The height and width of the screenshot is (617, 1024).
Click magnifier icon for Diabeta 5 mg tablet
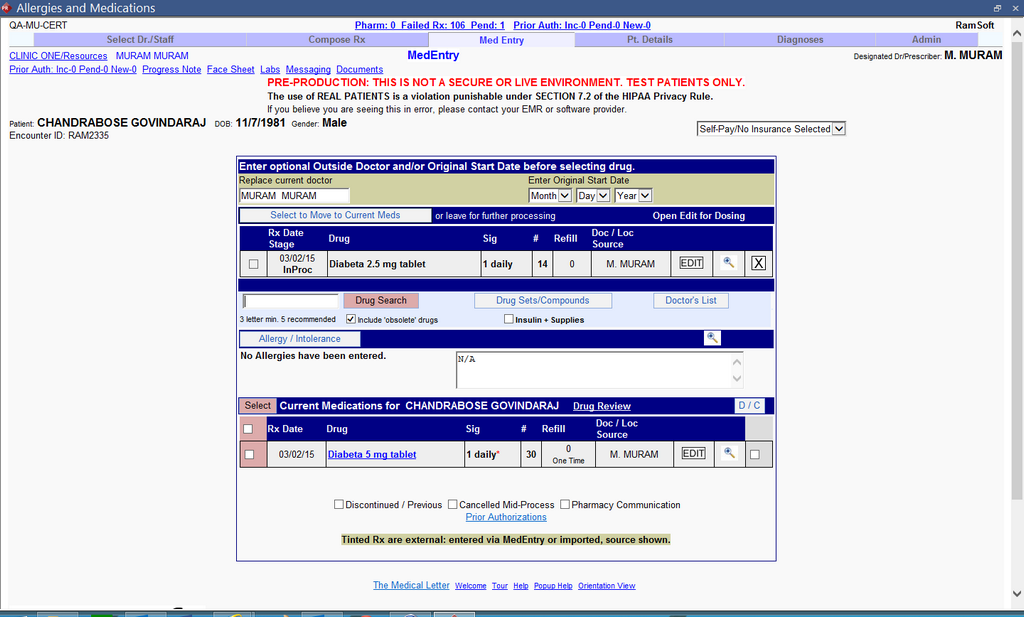click(x=729, y=454)
